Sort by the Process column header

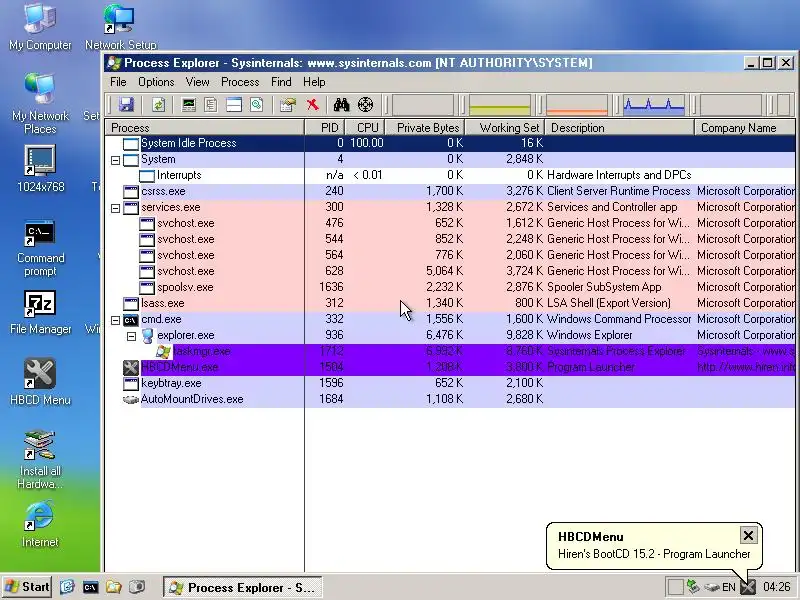pos(205,128)
